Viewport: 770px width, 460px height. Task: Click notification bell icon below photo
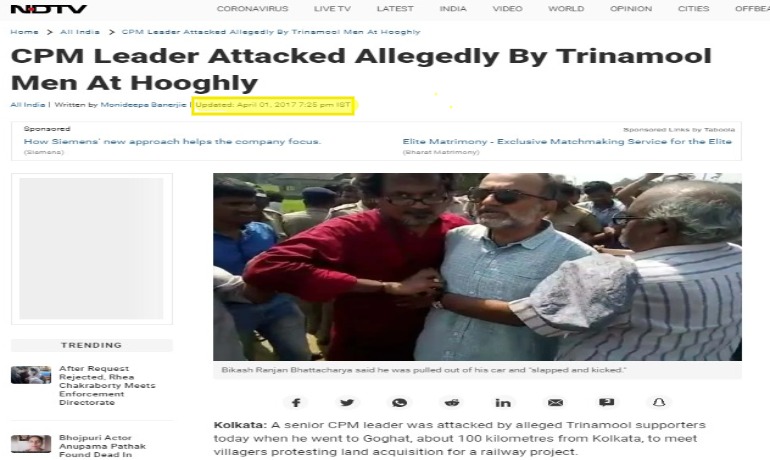click(659, 403)
